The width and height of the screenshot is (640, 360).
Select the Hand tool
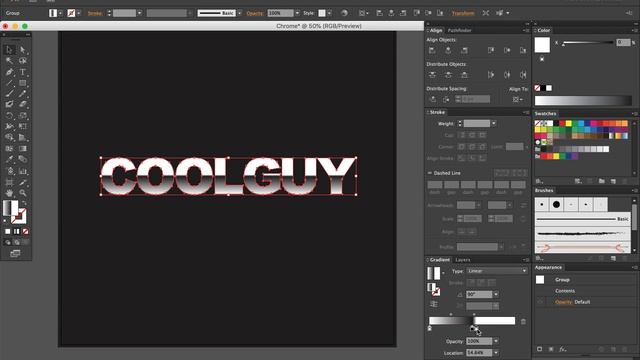click(x=9, y=193)
